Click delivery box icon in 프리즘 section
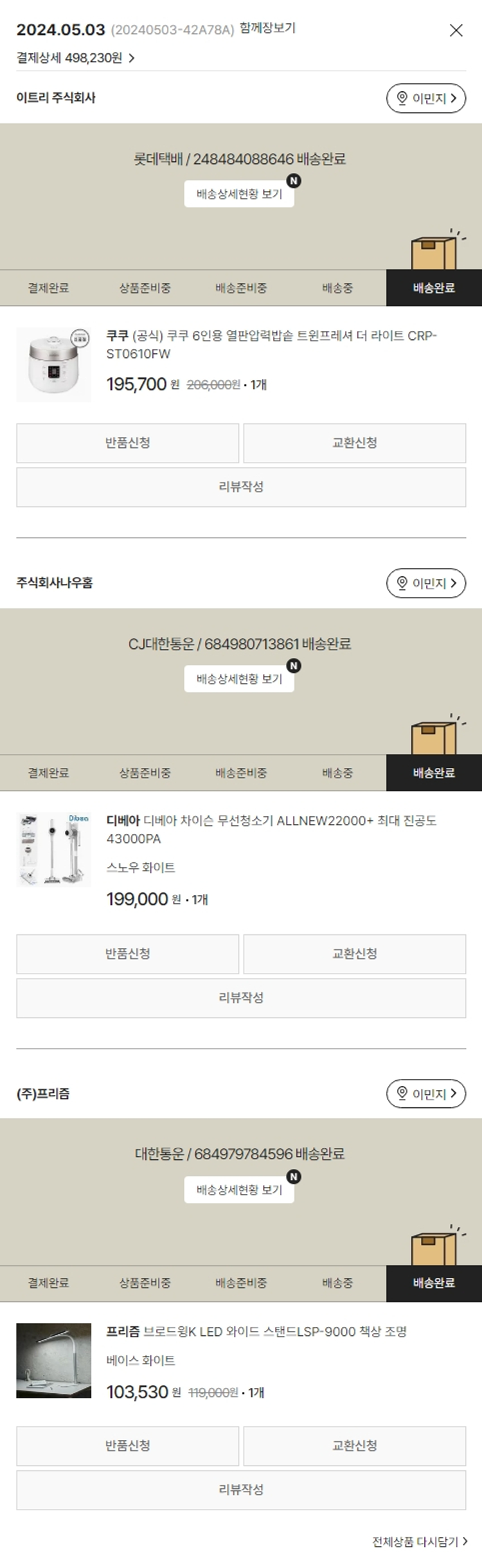The height and width of the screenshot is (1568, 482). pos(434,1248)
